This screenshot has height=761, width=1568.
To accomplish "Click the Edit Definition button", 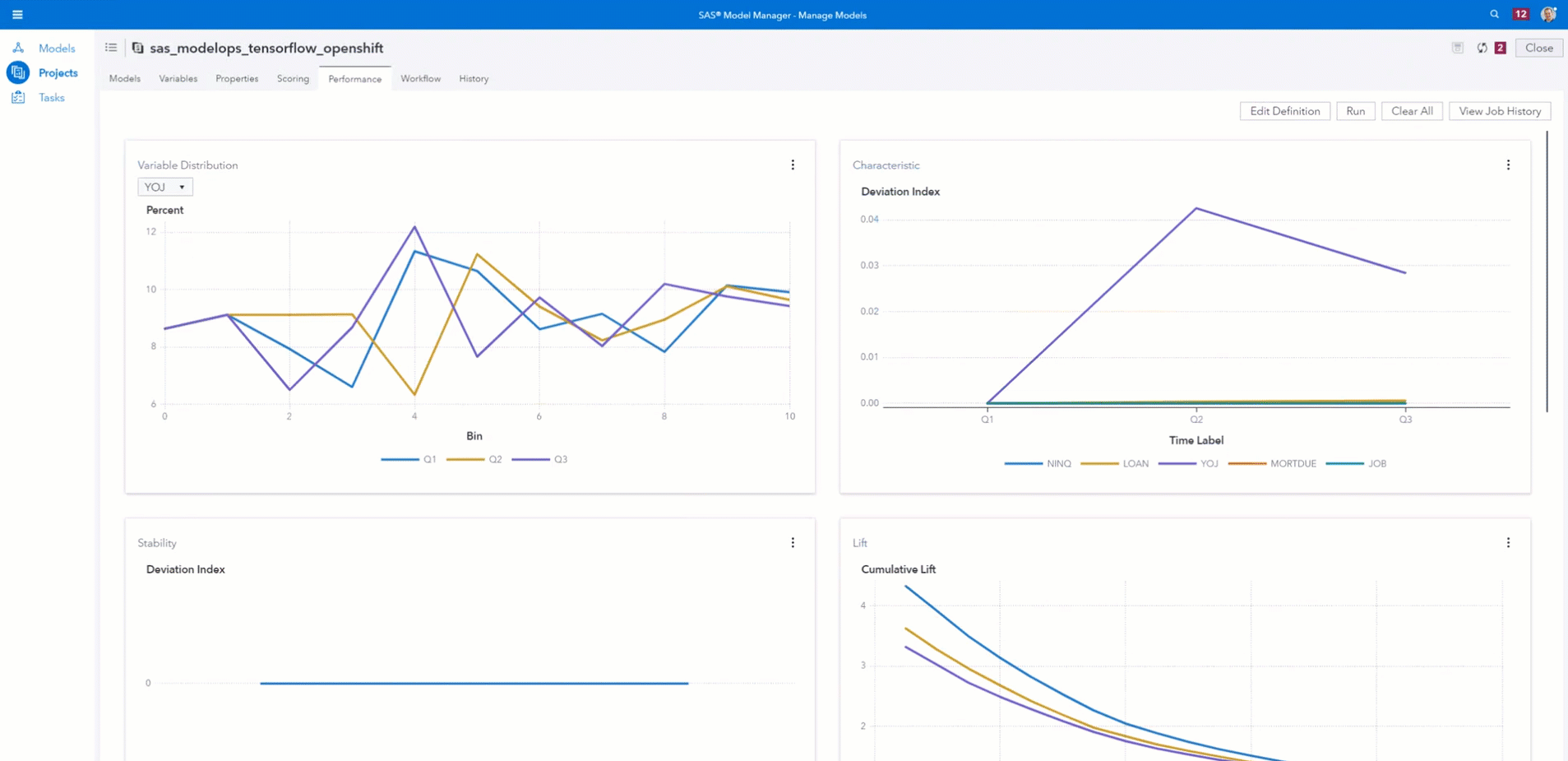I will [1284, 111].
